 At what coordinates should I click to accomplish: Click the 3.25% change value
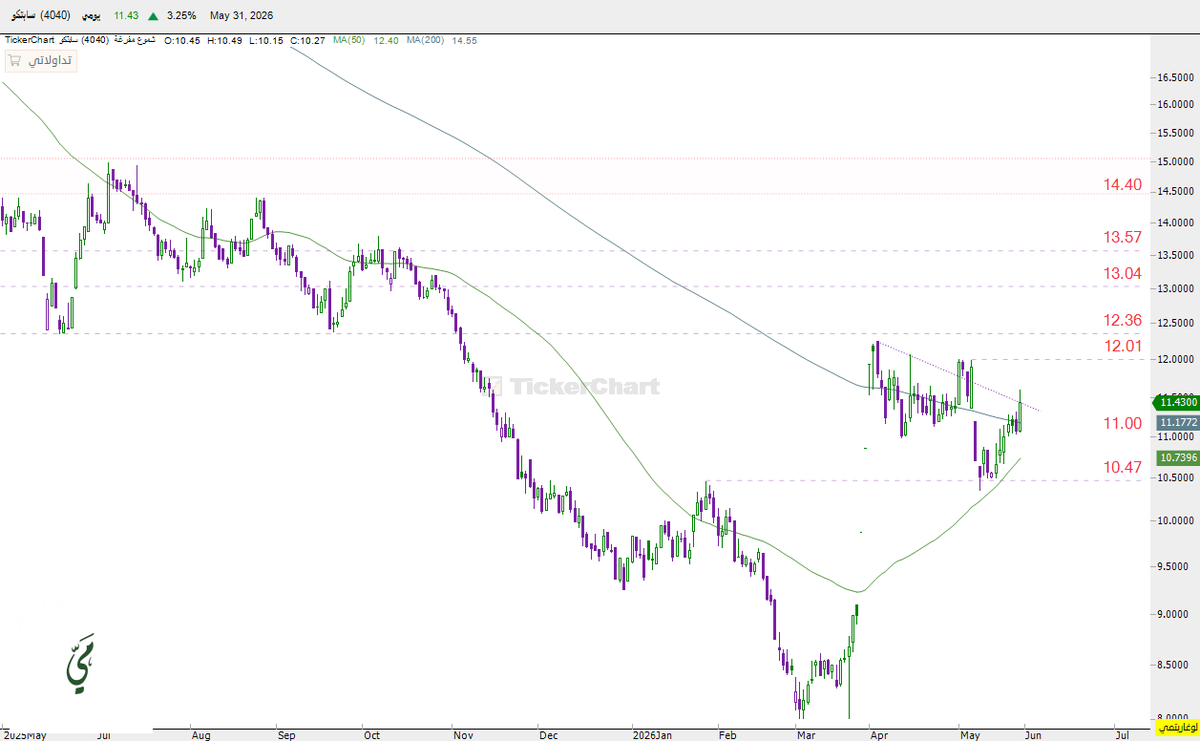pyautogui.click(x=183, y=16)
